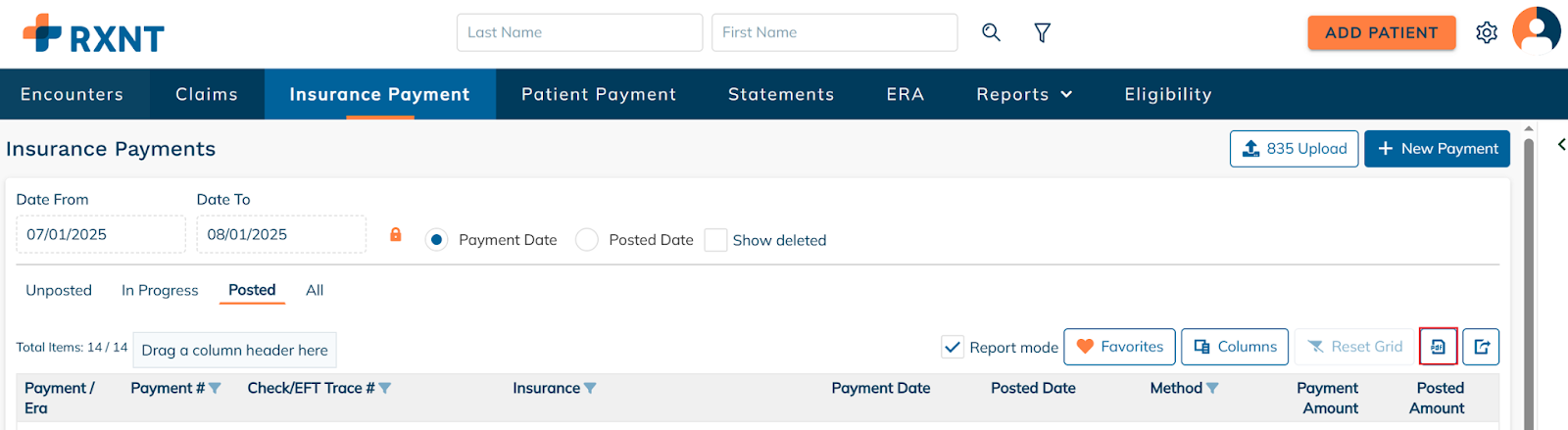The width and height of the screenshot is (1568, 430).
Task: Open the Insurance column filter
Action: pyautogui.click(x=590, y=389)
